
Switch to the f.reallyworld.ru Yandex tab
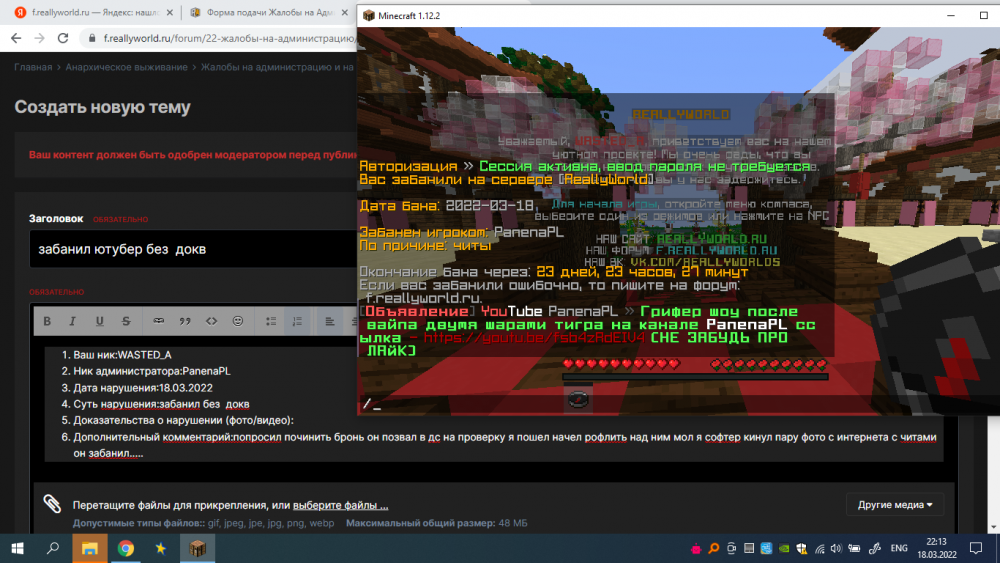(94, 12)
